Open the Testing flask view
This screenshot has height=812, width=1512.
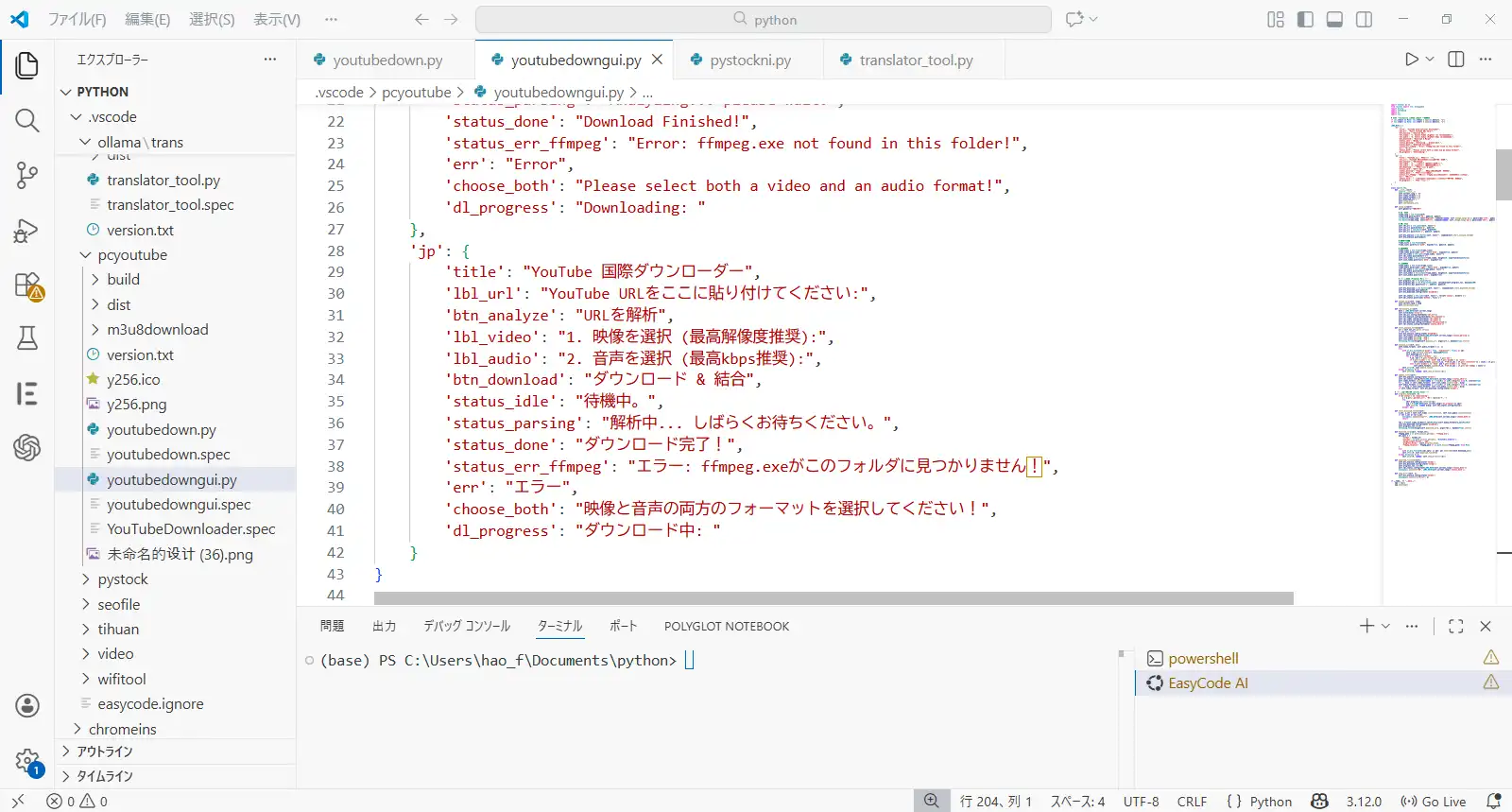click(27, 338)
